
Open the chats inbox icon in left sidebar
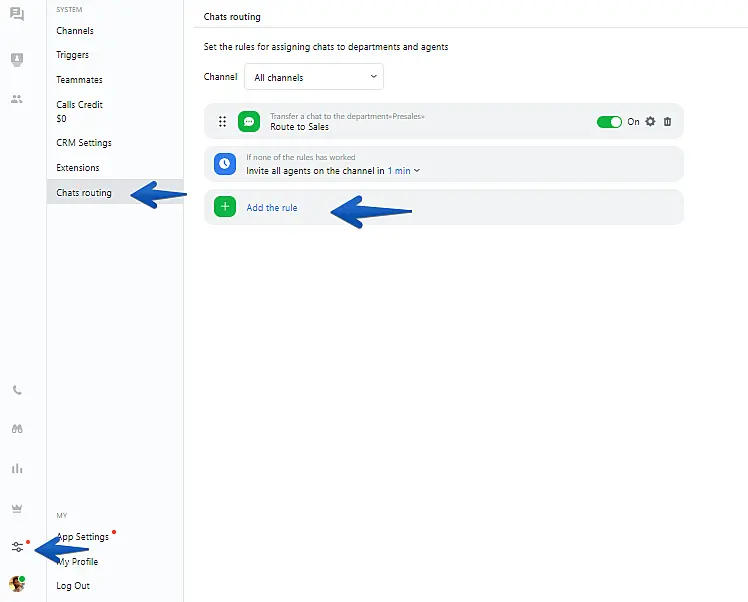pos(17,14)
